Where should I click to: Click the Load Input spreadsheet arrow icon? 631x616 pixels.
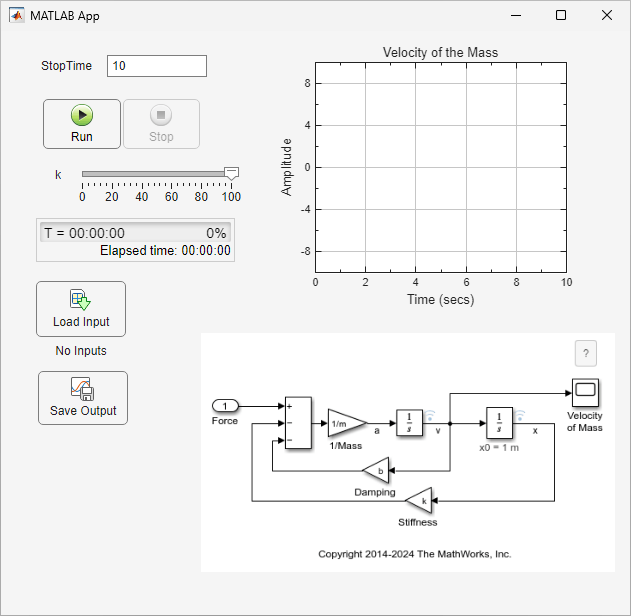[x=80, y=300]
